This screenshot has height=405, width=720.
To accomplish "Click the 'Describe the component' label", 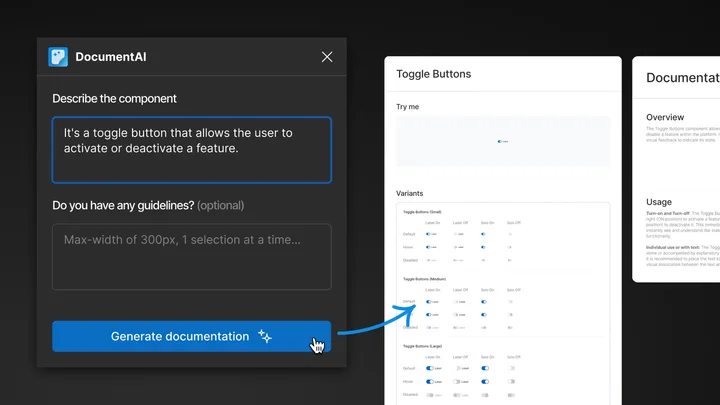I will click(114, 99).
